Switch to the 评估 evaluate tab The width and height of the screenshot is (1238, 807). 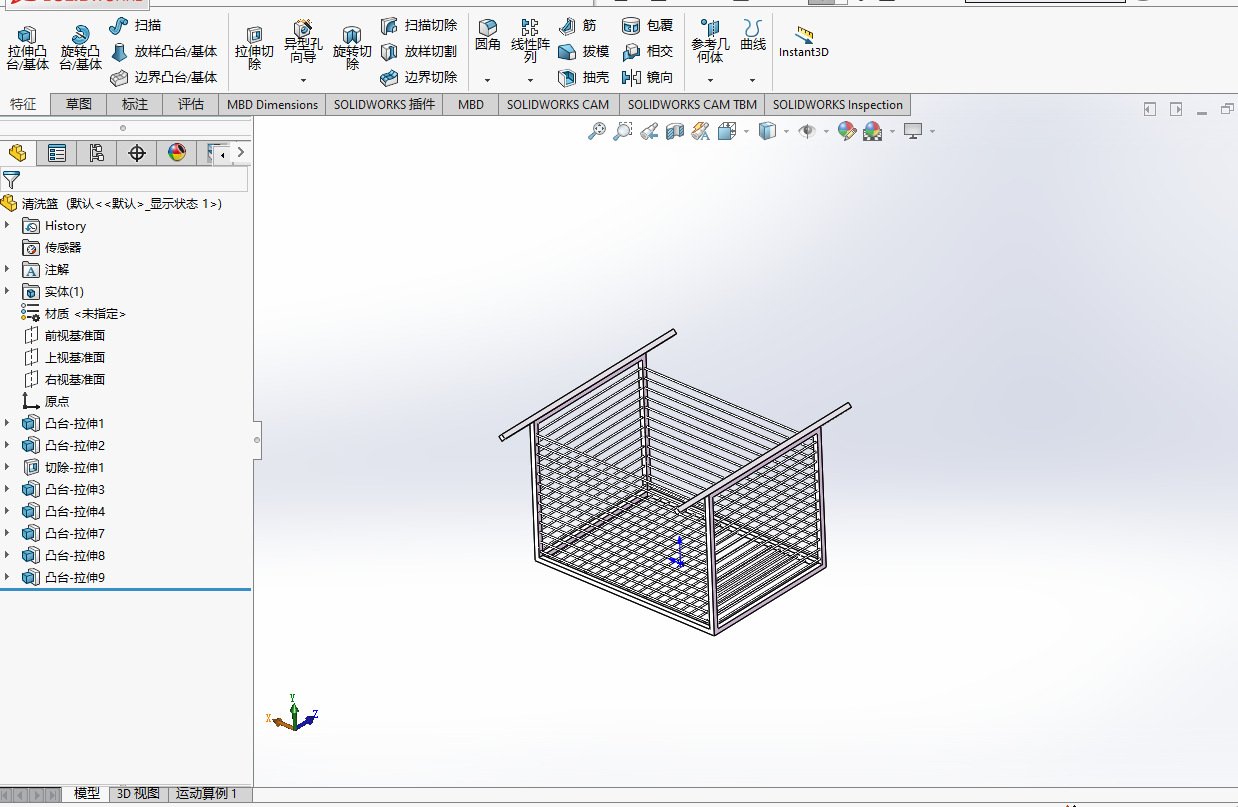click(x=191, y=104)
